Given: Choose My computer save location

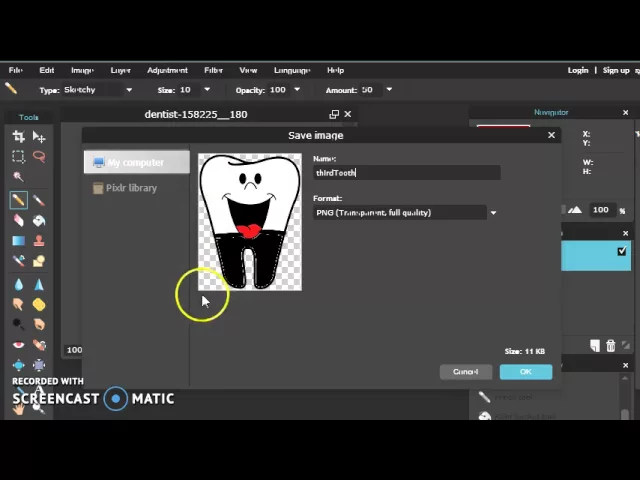Looking at the screenshot, I should coord(137,162).
